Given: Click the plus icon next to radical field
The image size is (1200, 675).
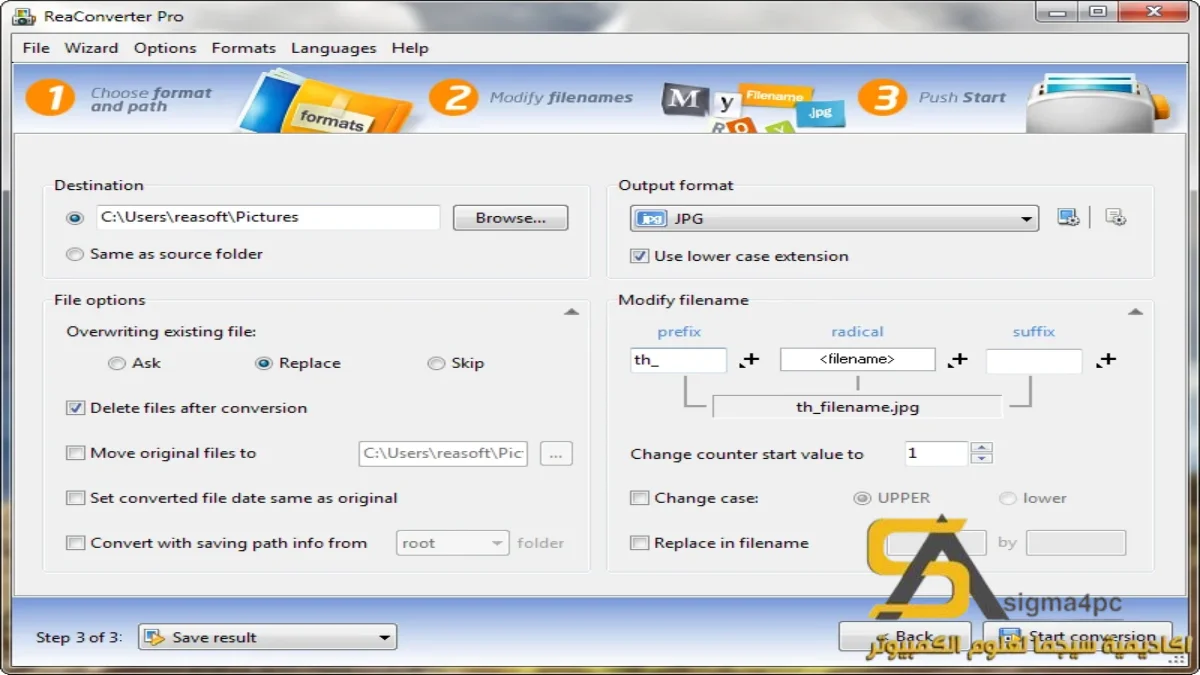Looking at the screenshot, I should tap(958, 360).
